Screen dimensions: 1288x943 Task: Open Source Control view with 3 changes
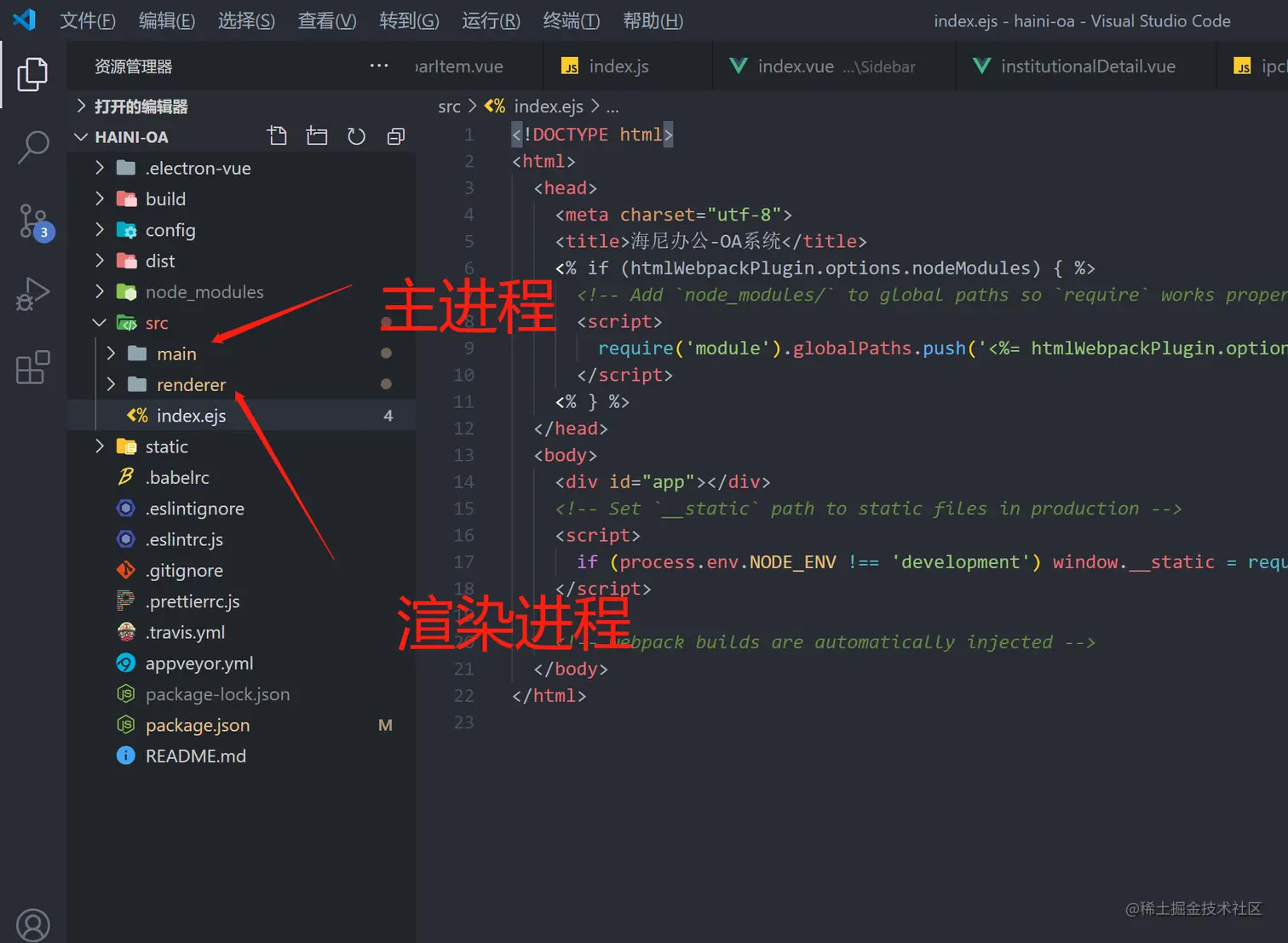tap(35, 221)
